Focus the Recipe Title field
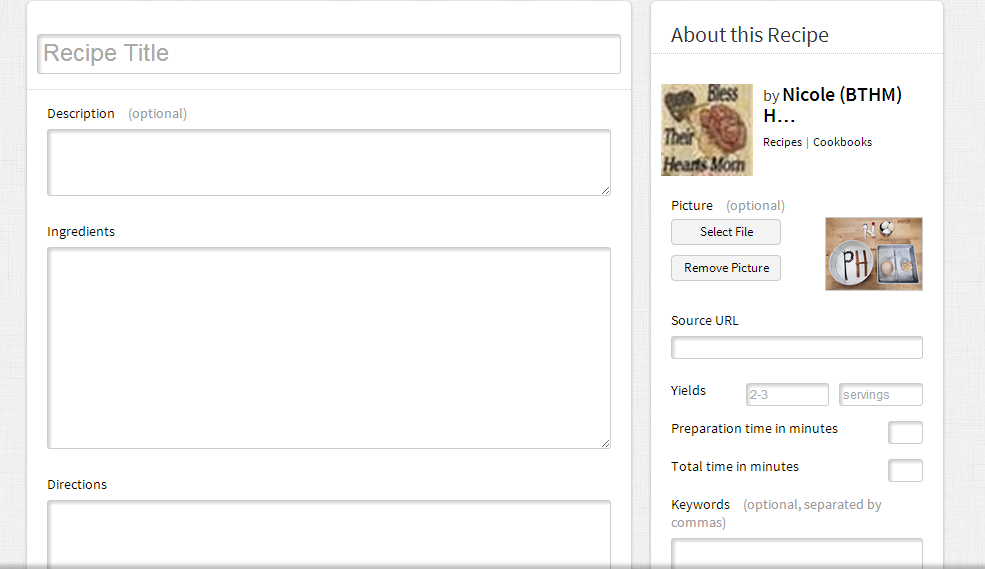The width and height of the screenshot is (985, 569). [329, 54]
